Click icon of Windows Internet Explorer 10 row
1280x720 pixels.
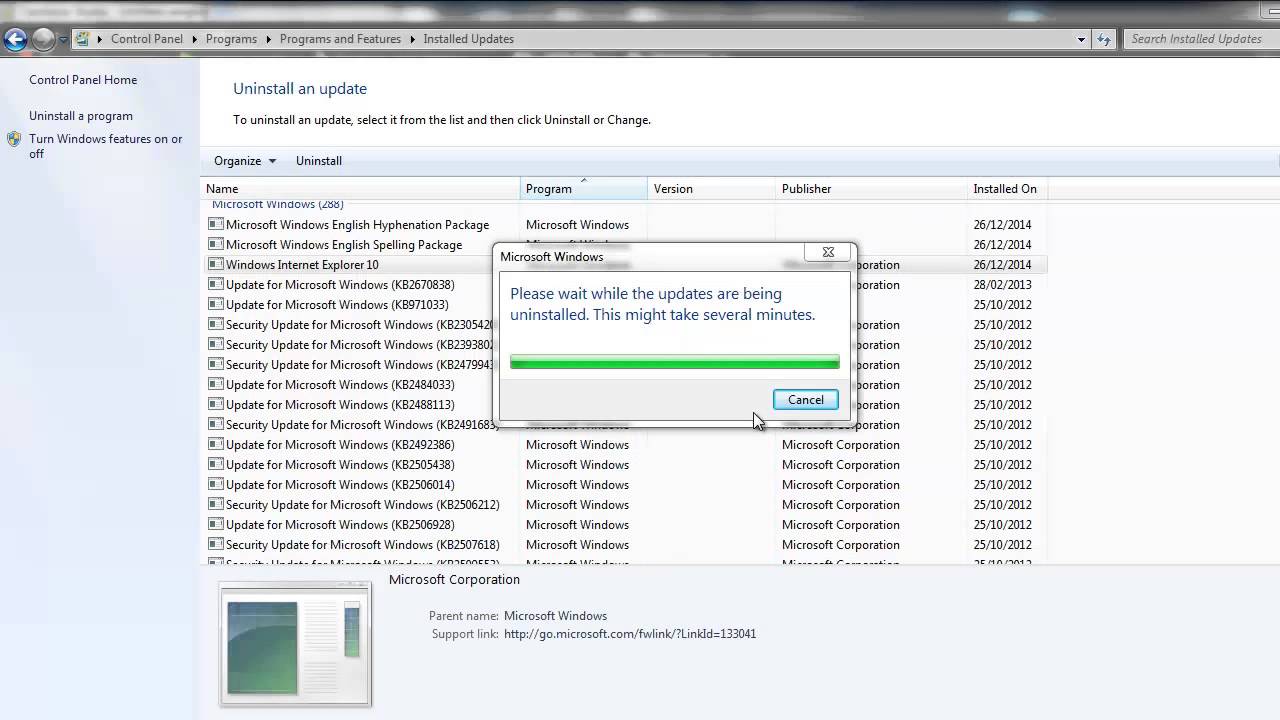click(215, 264)
